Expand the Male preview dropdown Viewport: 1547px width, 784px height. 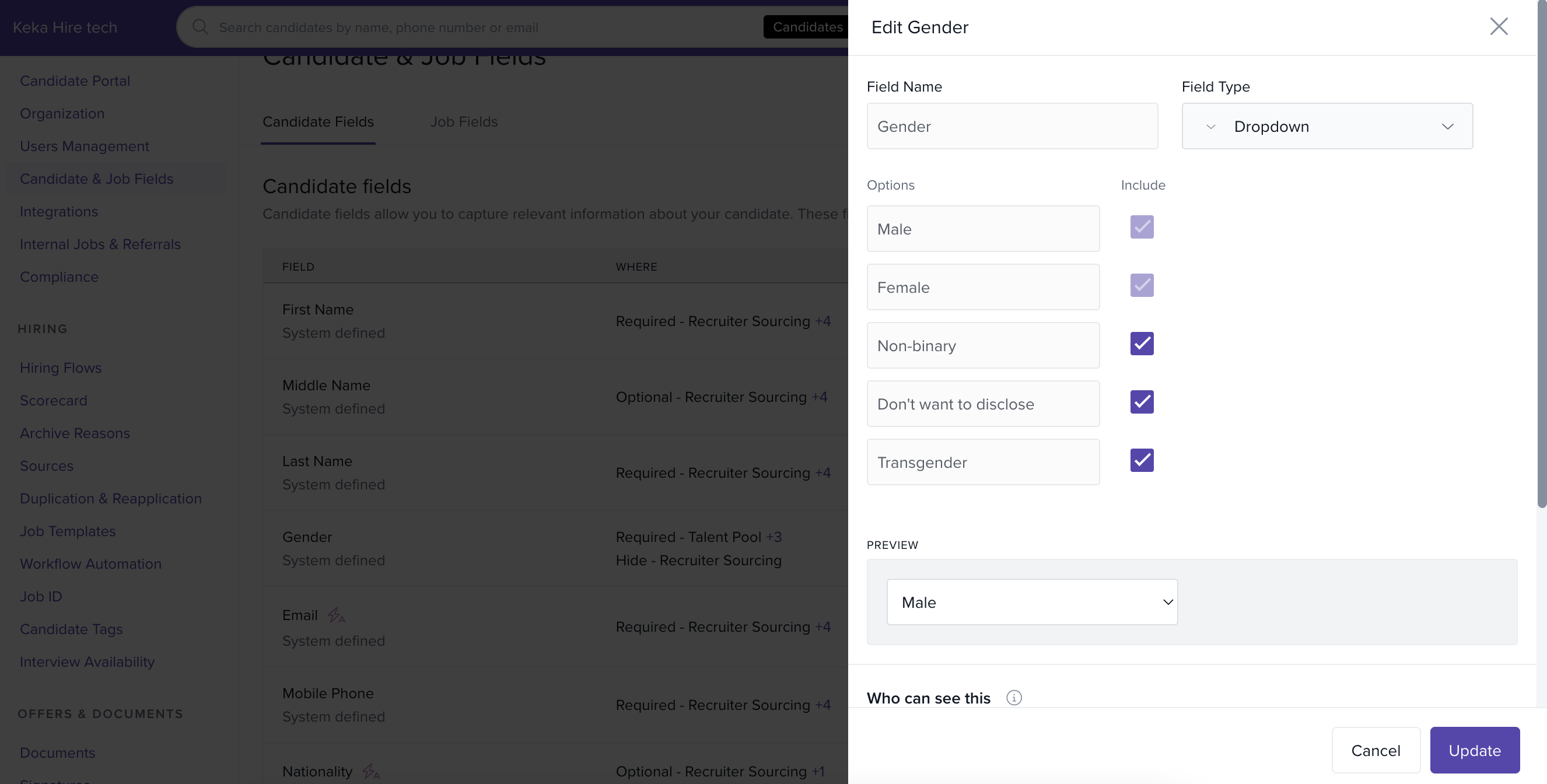pos(1032,602)
